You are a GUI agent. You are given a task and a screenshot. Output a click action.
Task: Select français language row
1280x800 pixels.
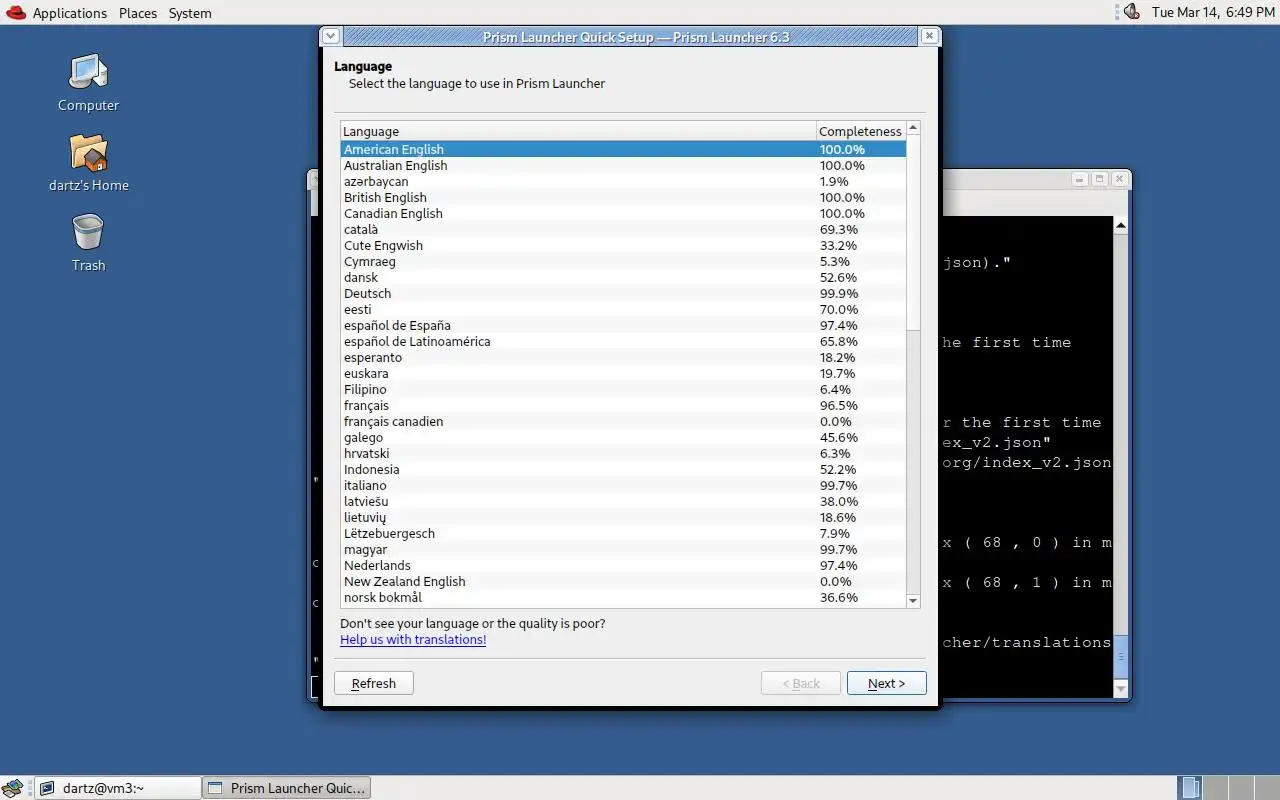[623, 405]
